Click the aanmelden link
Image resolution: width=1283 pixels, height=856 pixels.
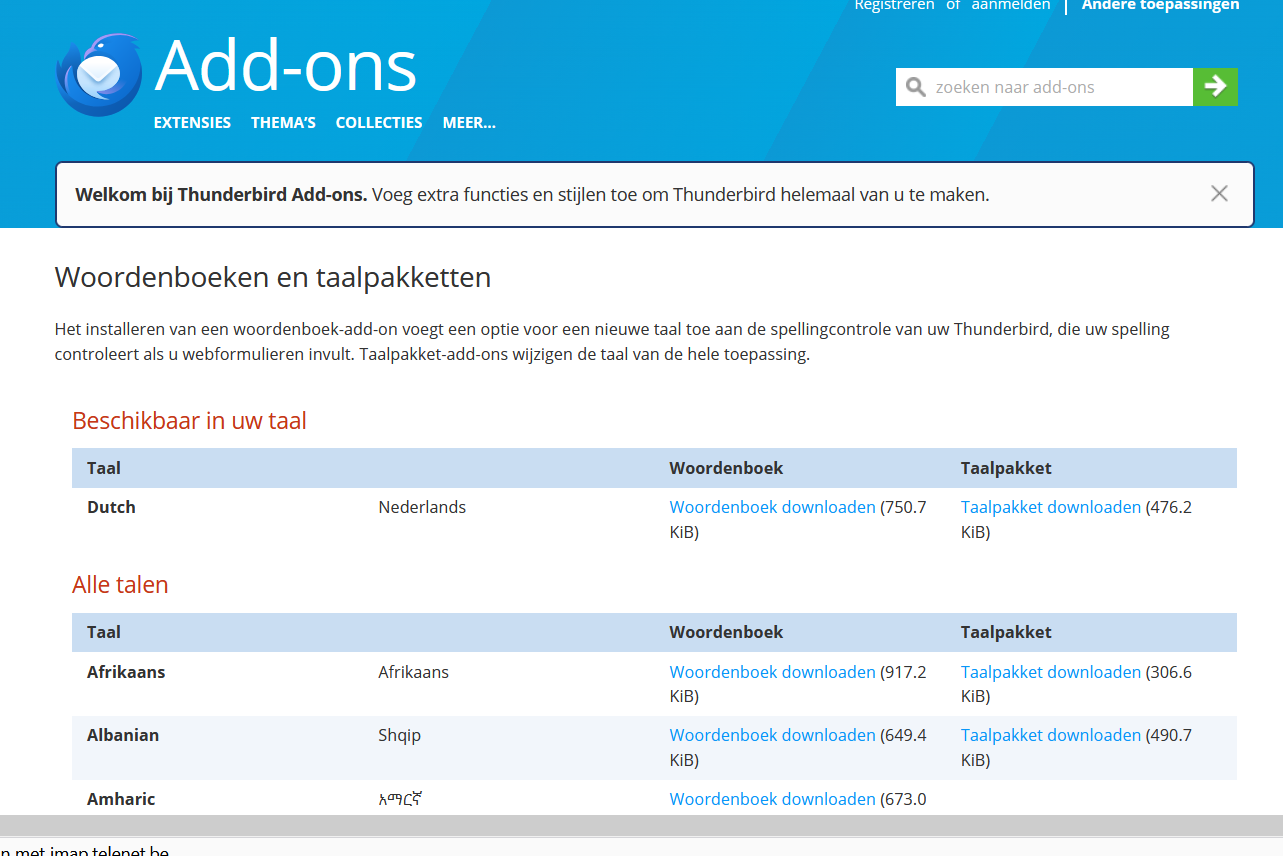1010,6
